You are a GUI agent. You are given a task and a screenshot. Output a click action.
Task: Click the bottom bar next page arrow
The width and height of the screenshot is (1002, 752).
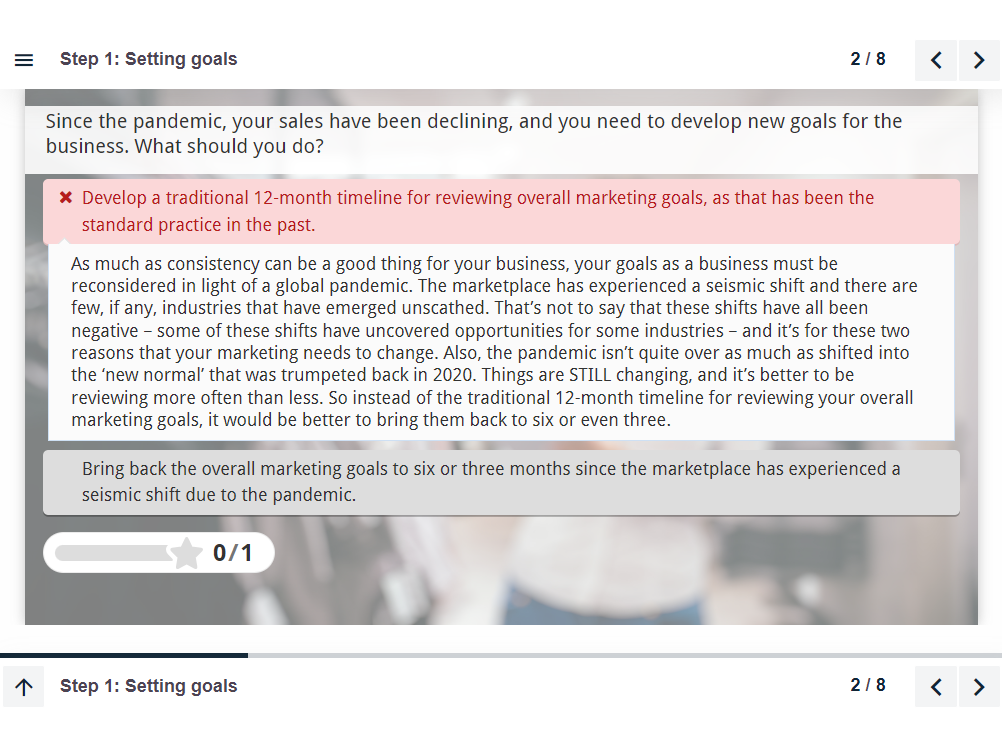tap(978, 687)
